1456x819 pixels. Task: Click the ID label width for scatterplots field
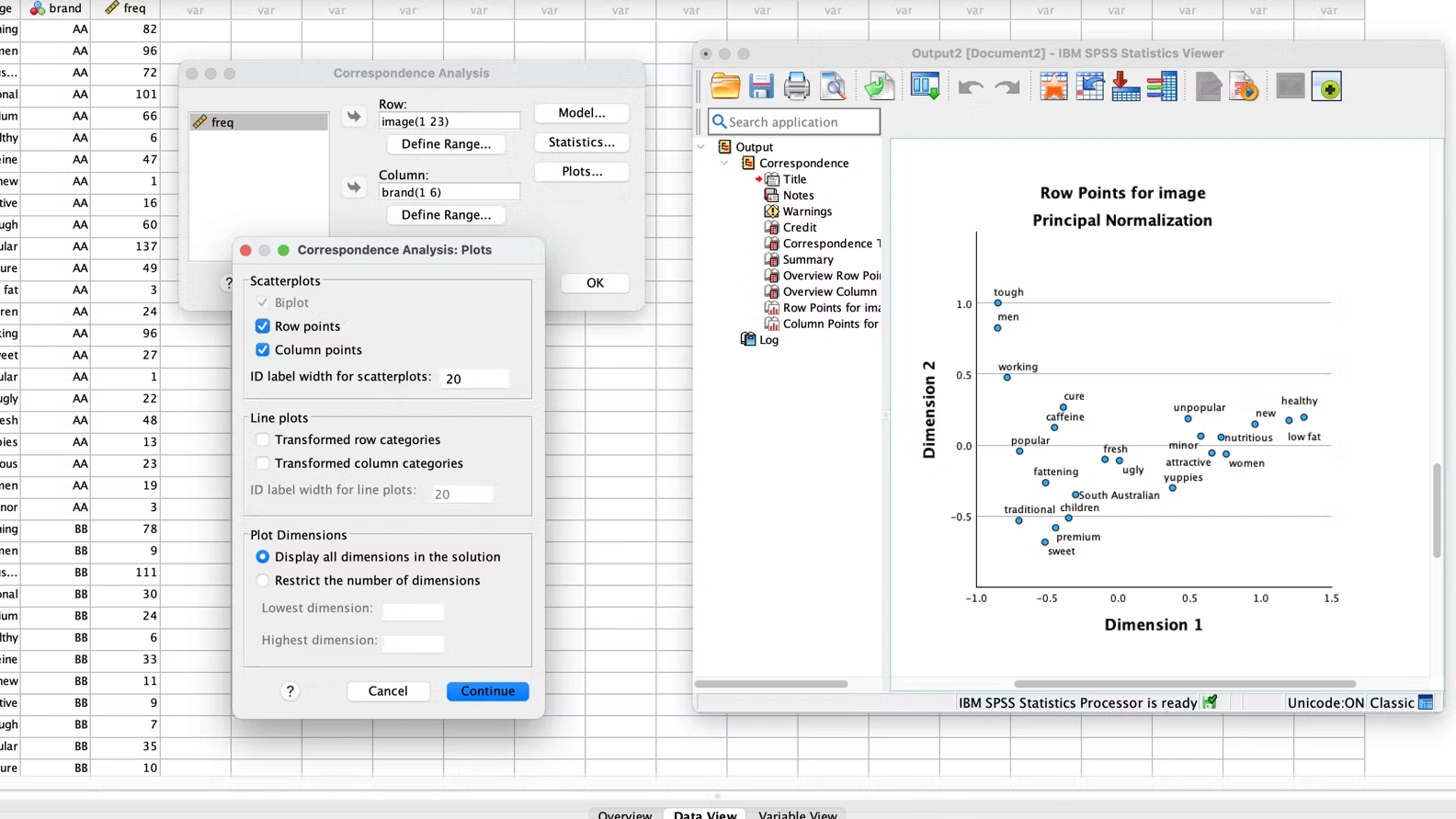tap(474, 379)
